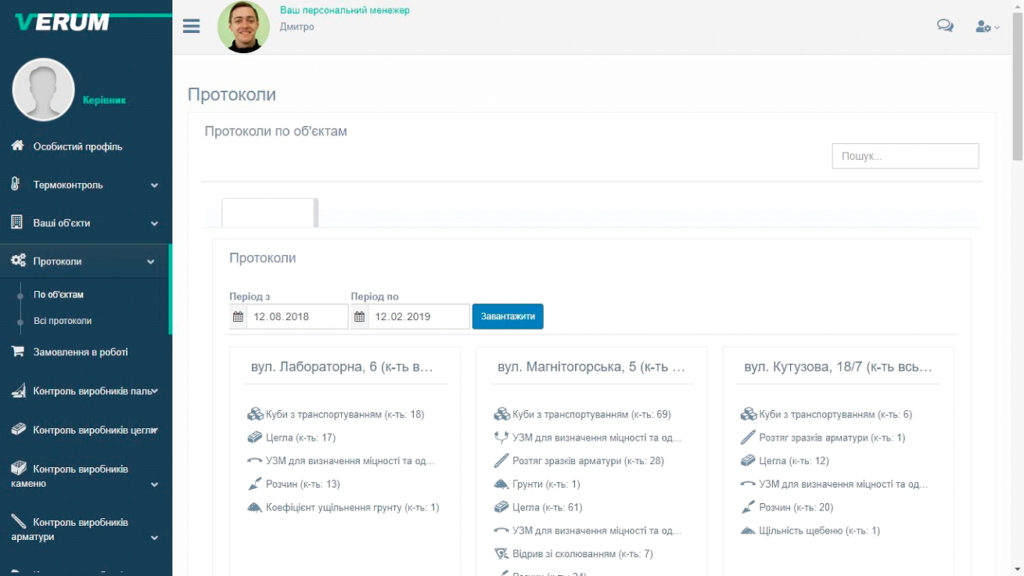The height and width of the screenshot is (576, 1024).
Task: Open the вул. Магнітогорська, 5 card title
Action: (591, 367)
